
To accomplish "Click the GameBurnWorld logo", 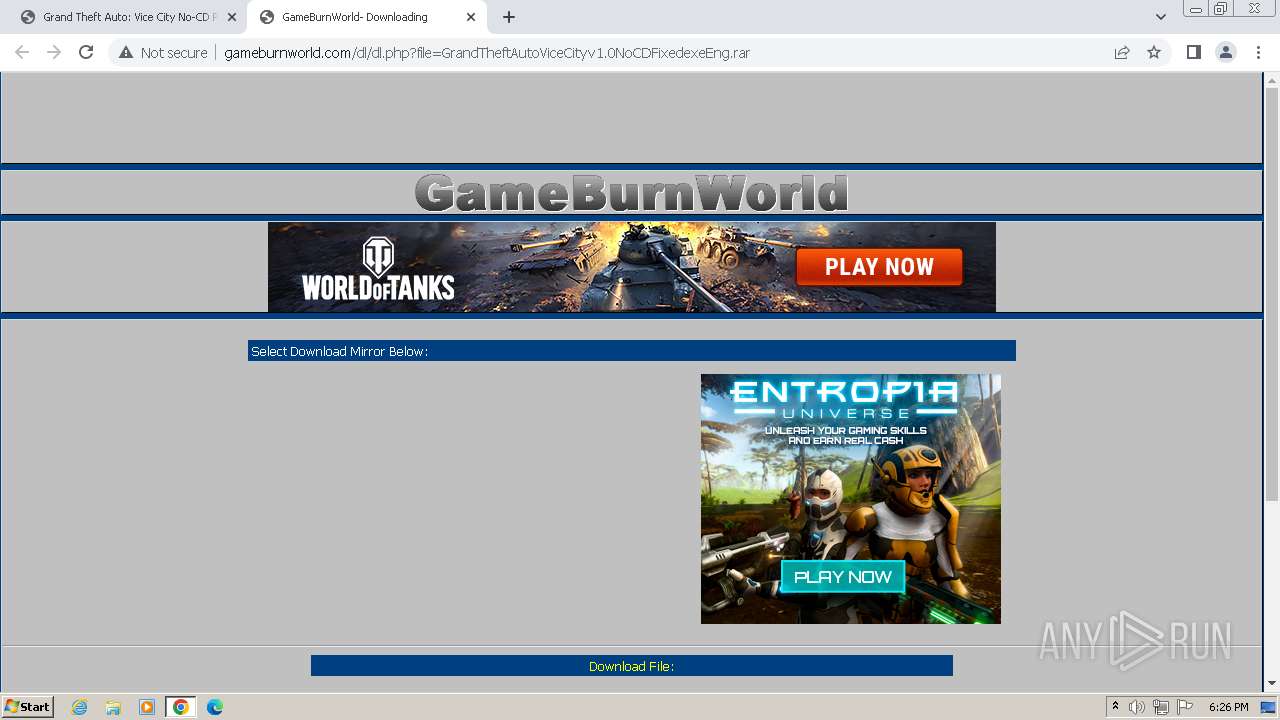I will [x=632, y=193].
